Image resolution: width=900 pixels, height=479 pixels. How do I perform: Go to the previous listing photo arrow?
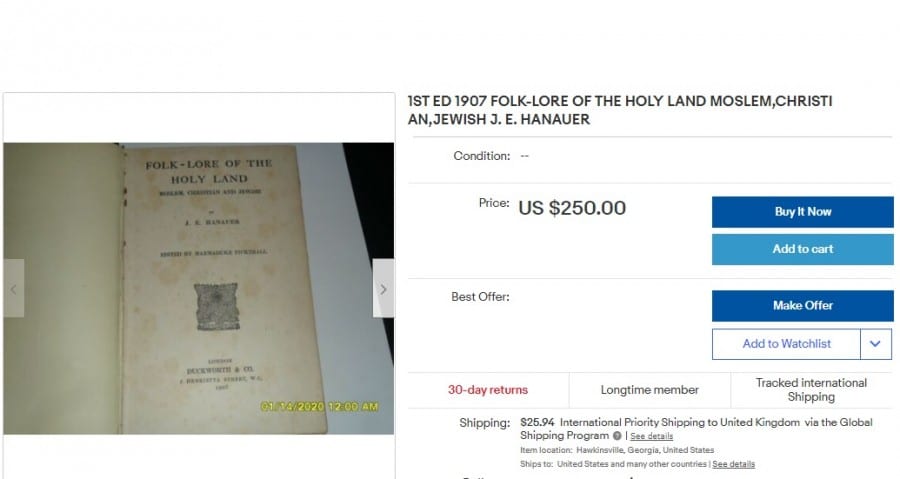[x=14, y=289]
